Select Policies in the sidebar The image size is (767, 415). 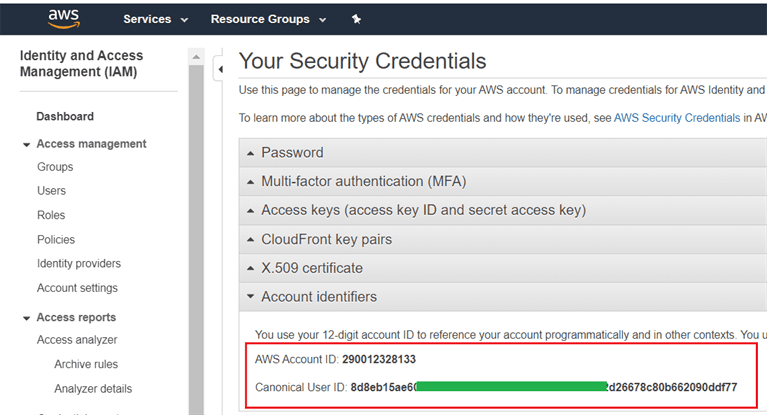pyautogui.click(x=56, y=240)
